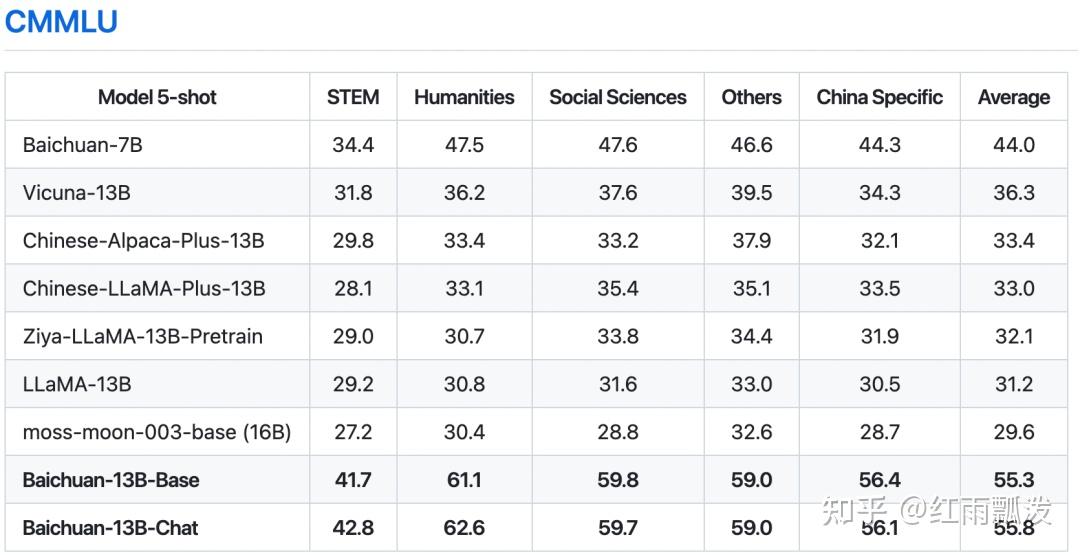Select the Social Sciences column header

[617, 97]
